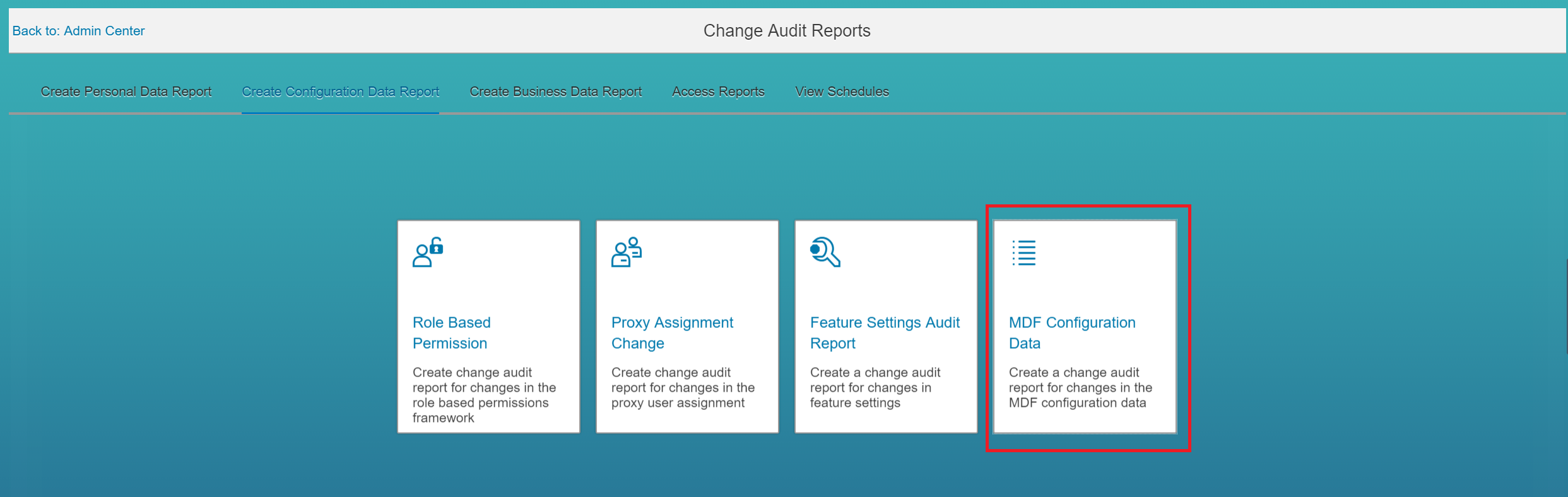Image resolution: width=1568 pixels, height=497 pixels.
Task: Open the Role Based Permission title link
Action: [452, 333]
